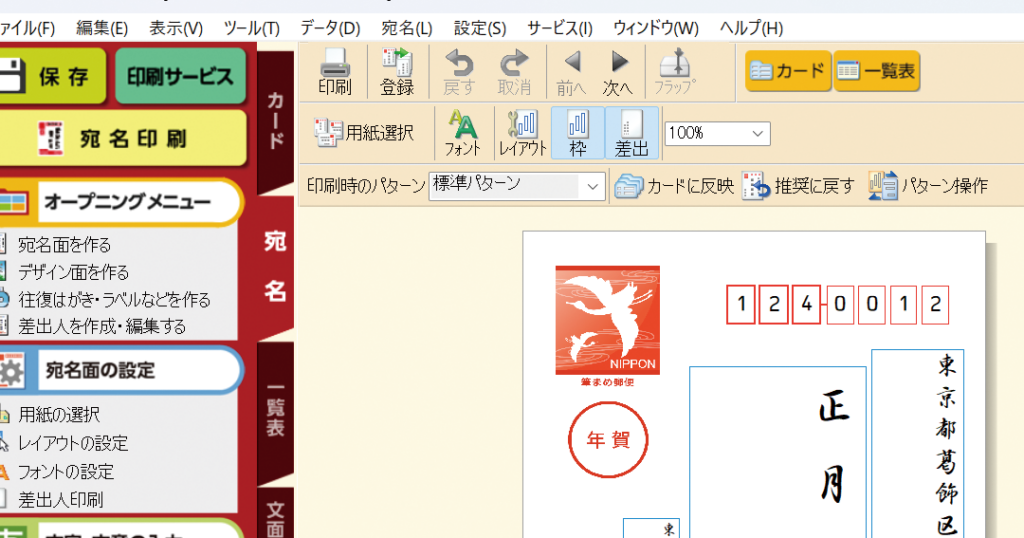The width and height of the screenshot is (1024, 538).
Task: Click the 戻す undo arrow
Action: (459, 71)
